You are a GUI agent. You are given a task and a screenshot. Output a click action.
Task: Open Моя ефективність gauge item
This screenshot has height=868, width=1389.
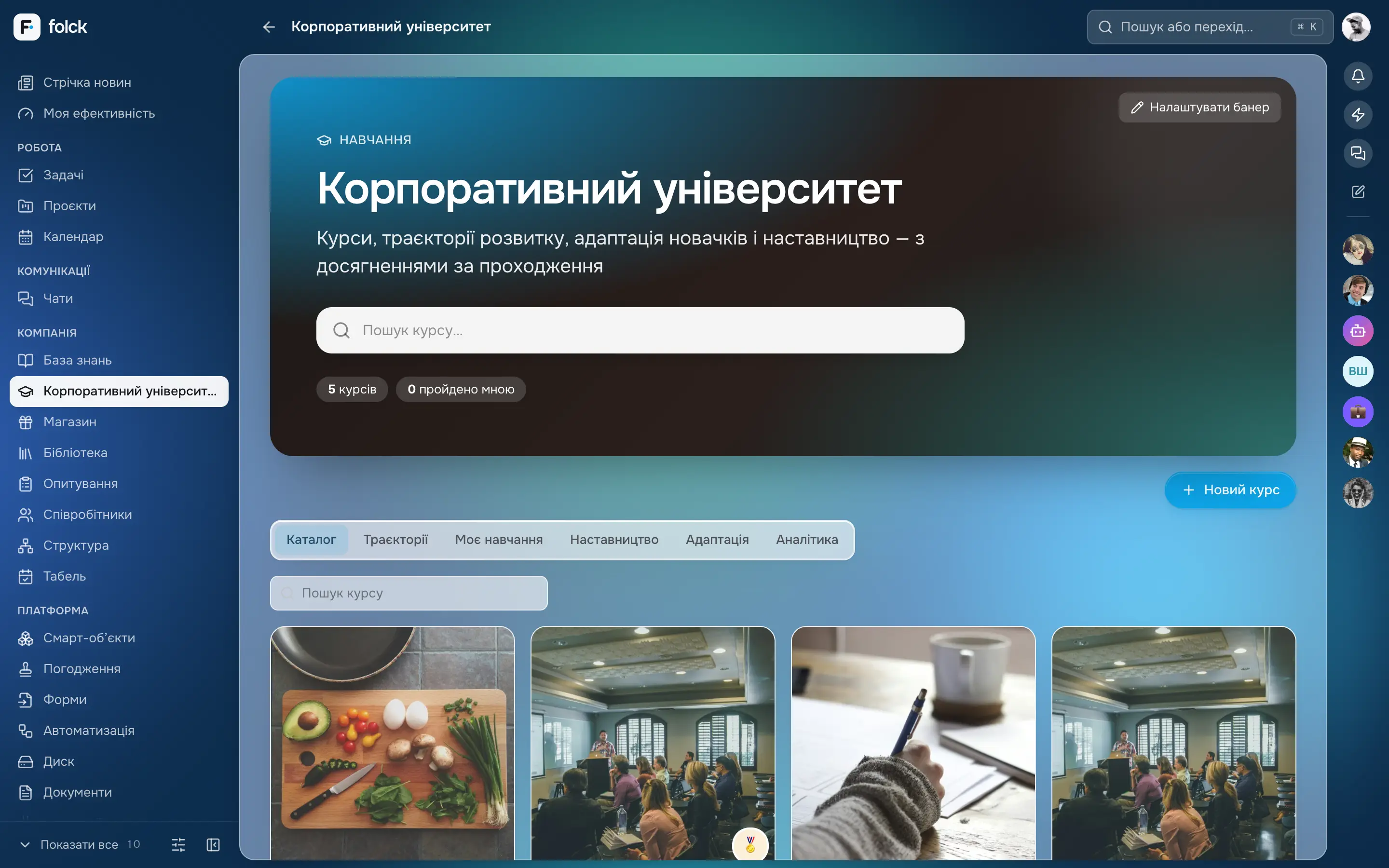[119, 114]
